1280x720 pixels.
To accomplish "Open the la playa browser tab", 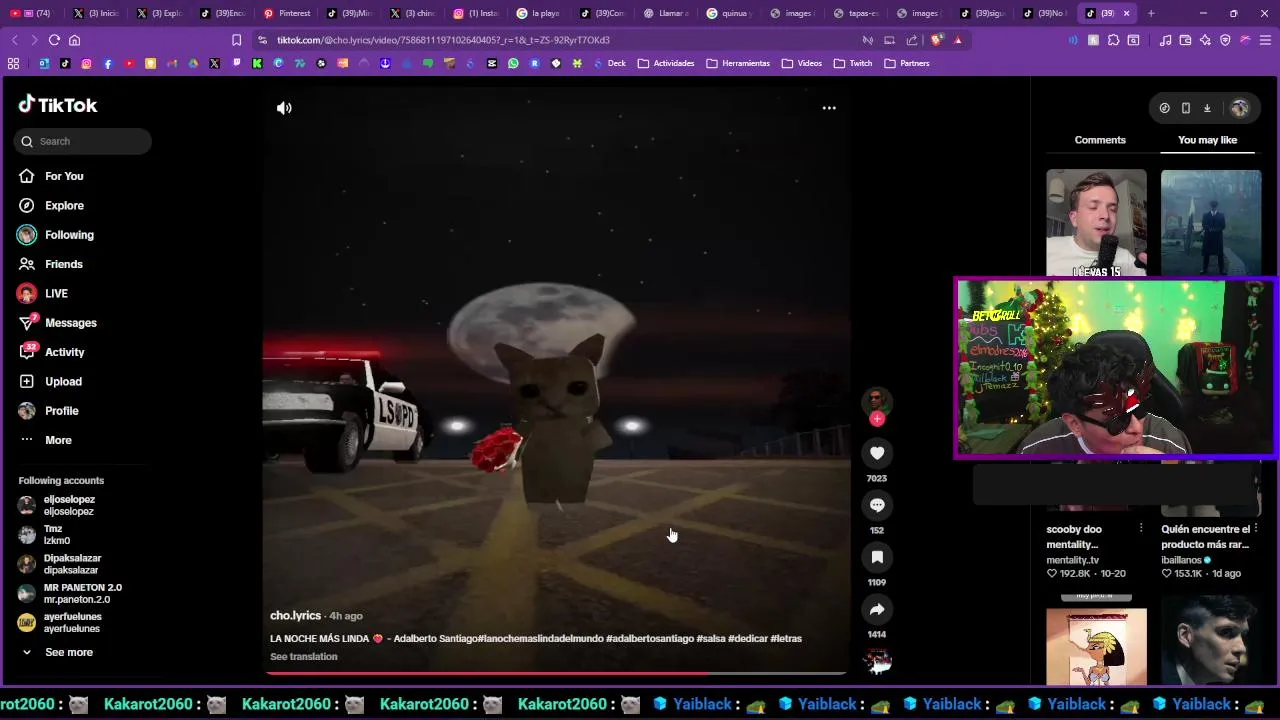I will [x=538, y=13].
